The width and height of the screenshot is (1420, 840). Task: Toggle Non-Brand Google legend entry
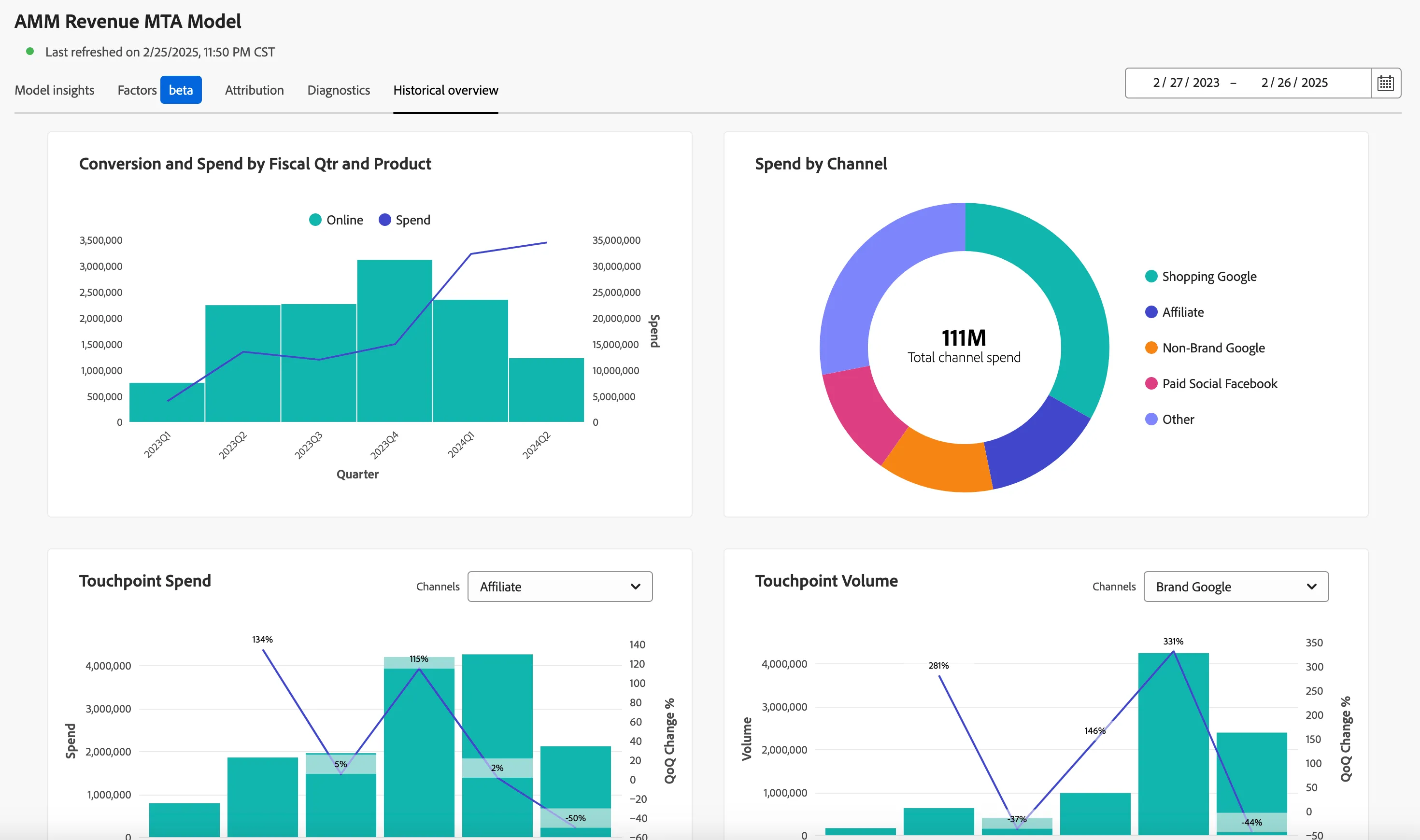(1205, 348)
